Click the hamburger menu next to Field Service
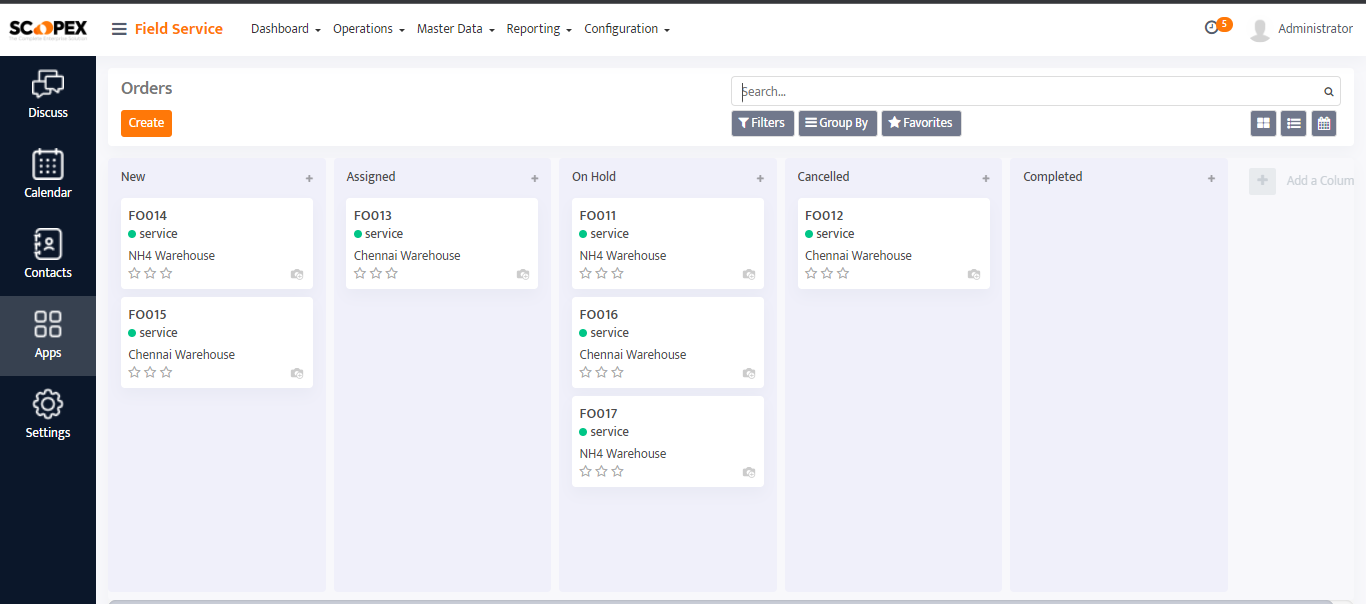Viewport: 1366px width, 604px height. pos(119,29)
